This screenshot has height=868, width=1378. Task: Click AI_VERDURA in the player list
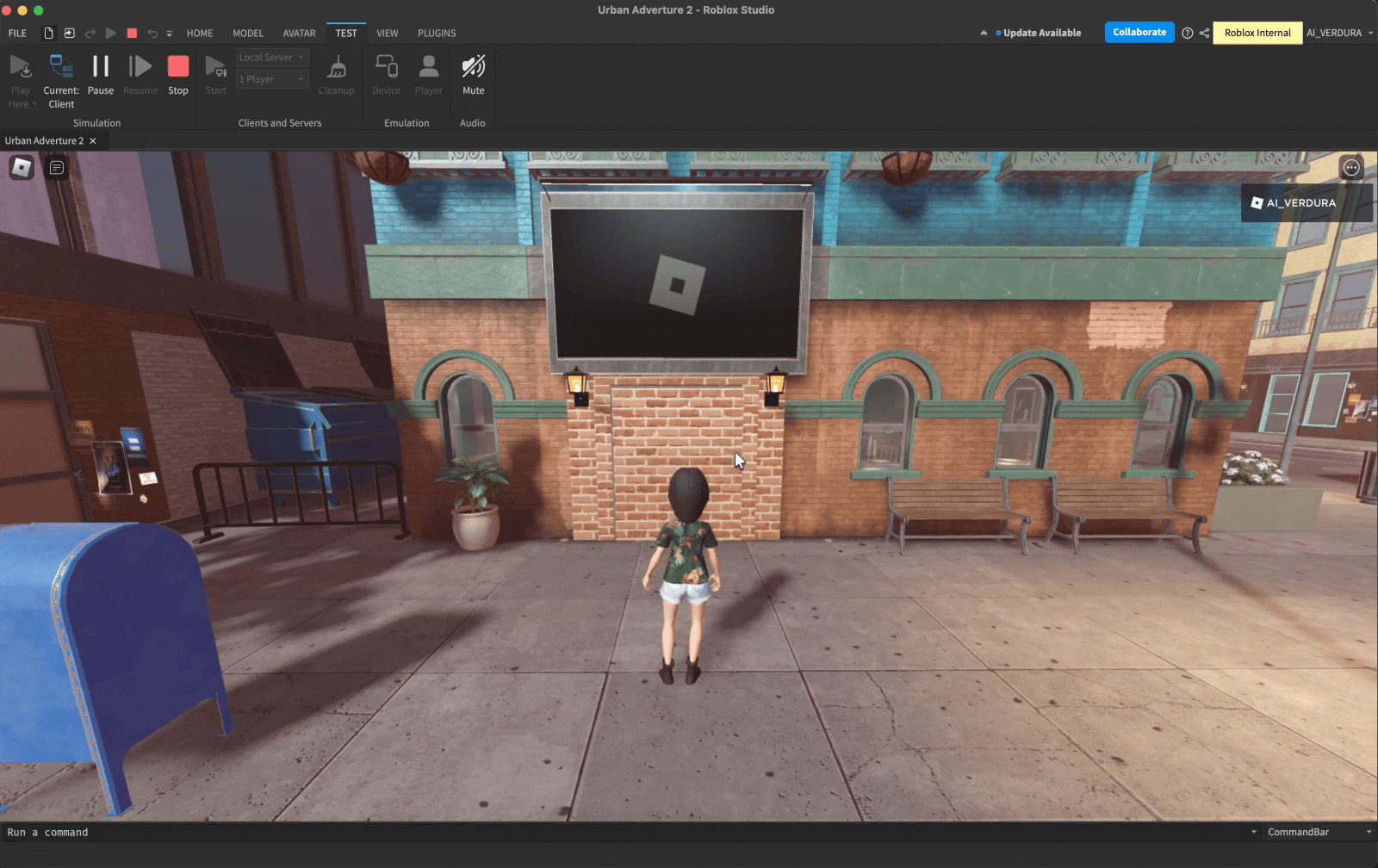pos(1307,203)
